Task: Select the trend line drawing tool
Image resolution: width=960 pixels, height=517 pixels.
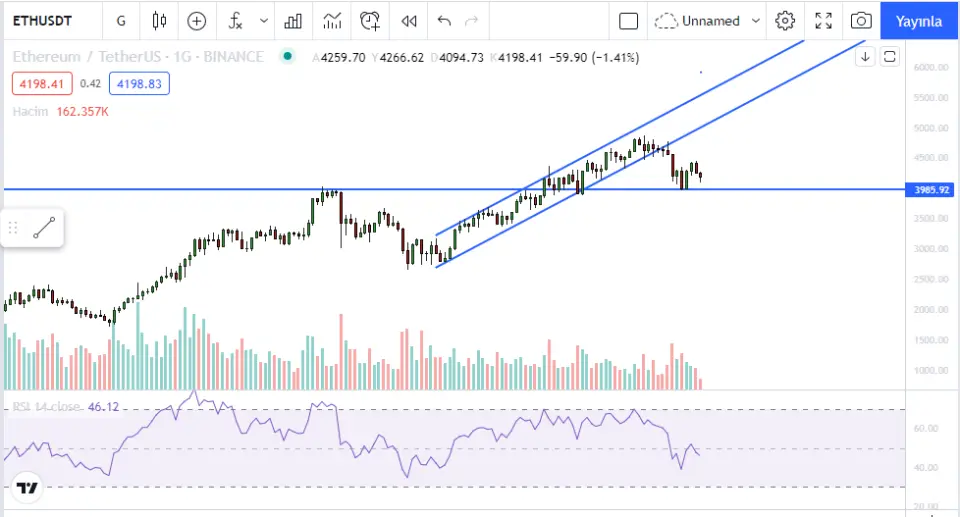Action: point(43,228)
